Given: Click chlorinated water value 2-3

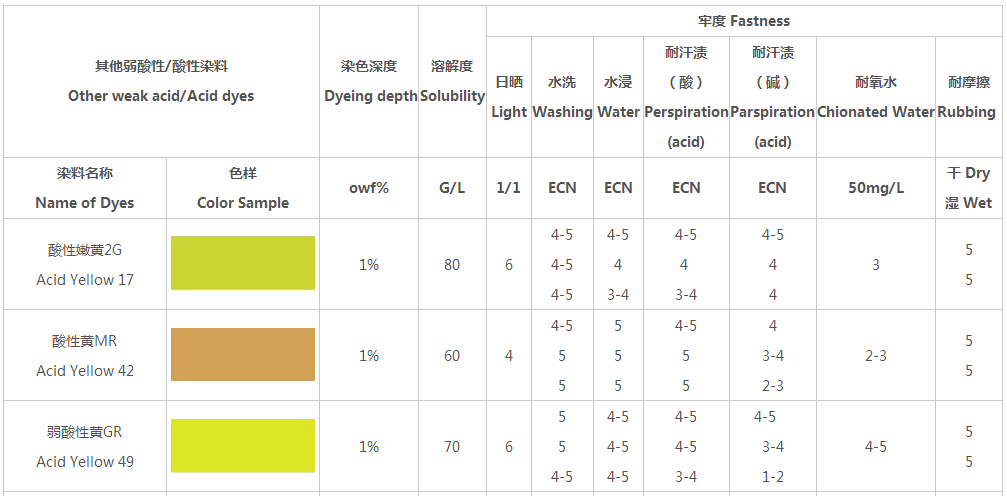Looking at the screenshot, I should pos(875,356).
